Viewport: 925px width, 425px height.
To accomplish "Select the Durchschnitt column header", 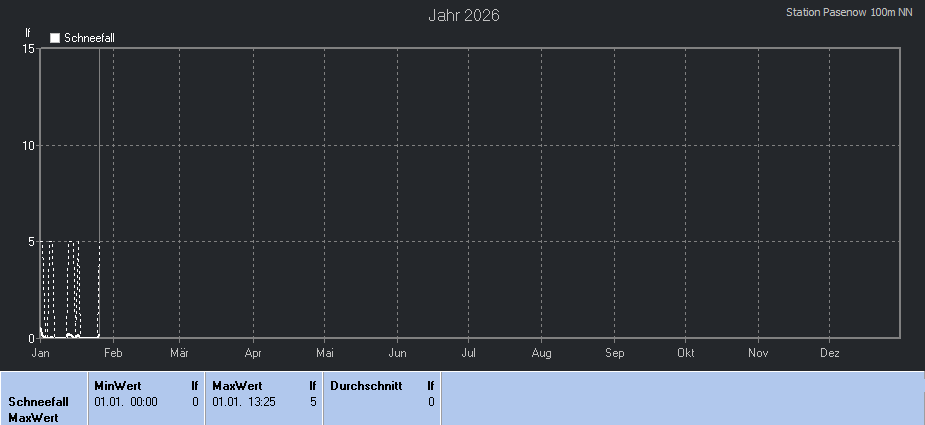I will (x=366, y=385).
